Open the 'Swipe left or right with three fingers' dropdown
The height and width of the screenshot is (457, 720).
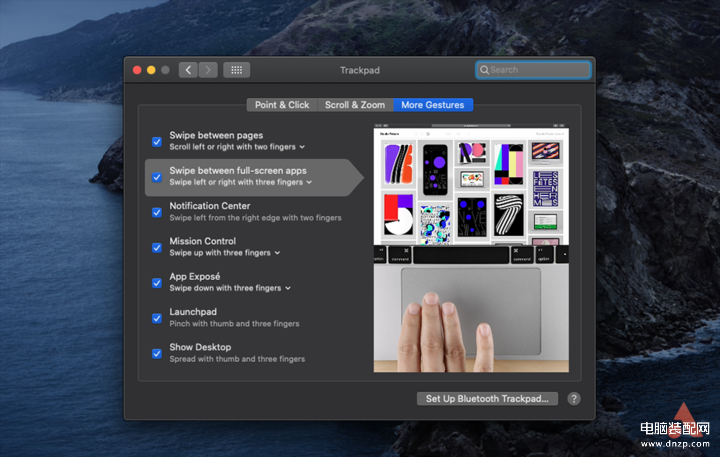[241, 182]
